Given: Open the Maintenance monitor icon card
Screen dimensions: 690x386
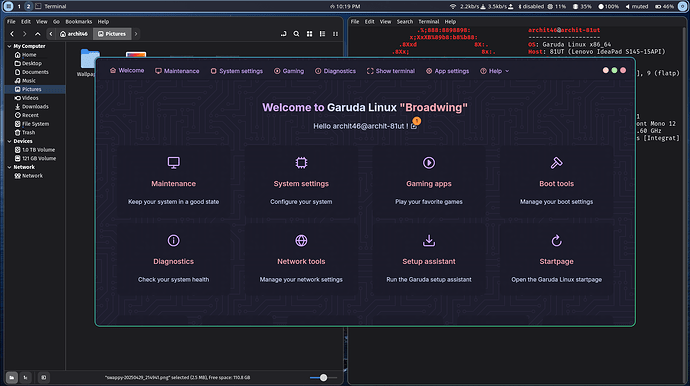Looking at the screenshot, I should 173,163.
